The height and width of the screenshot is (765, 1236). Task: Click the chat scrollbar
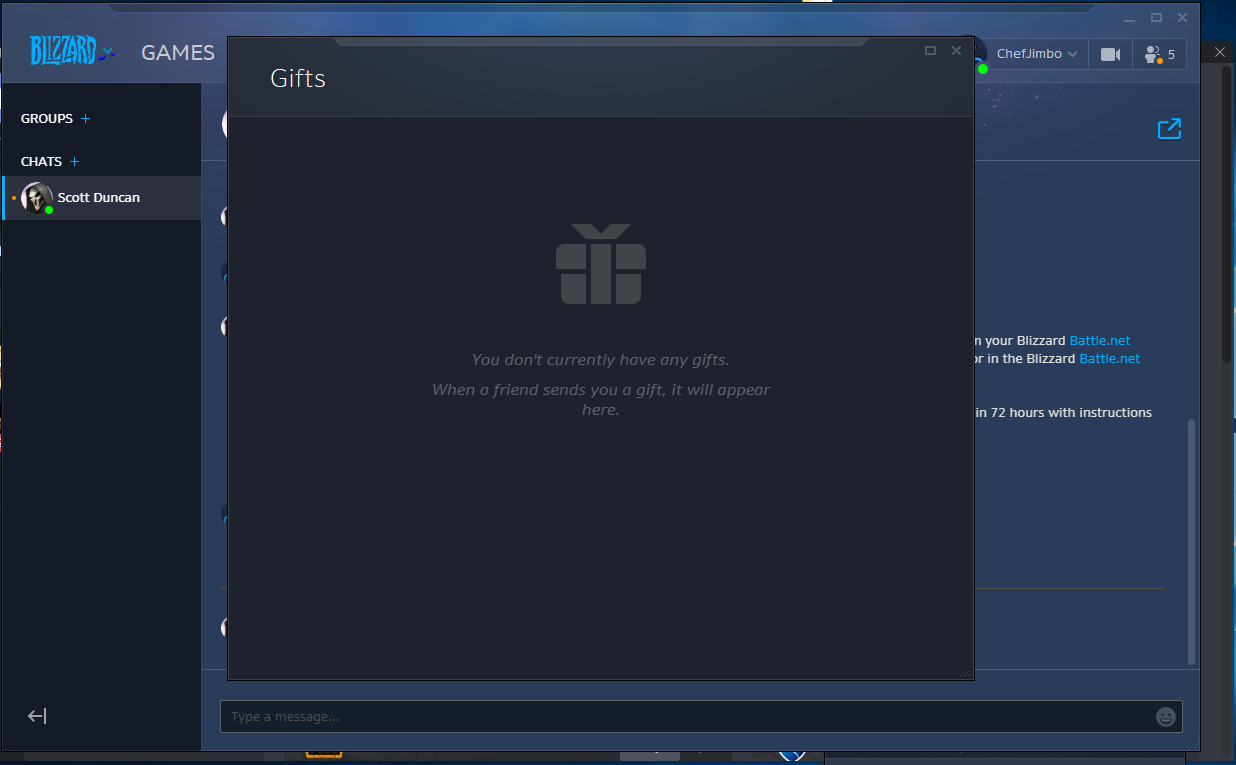pyautogui.click(x=1191, y=540)
